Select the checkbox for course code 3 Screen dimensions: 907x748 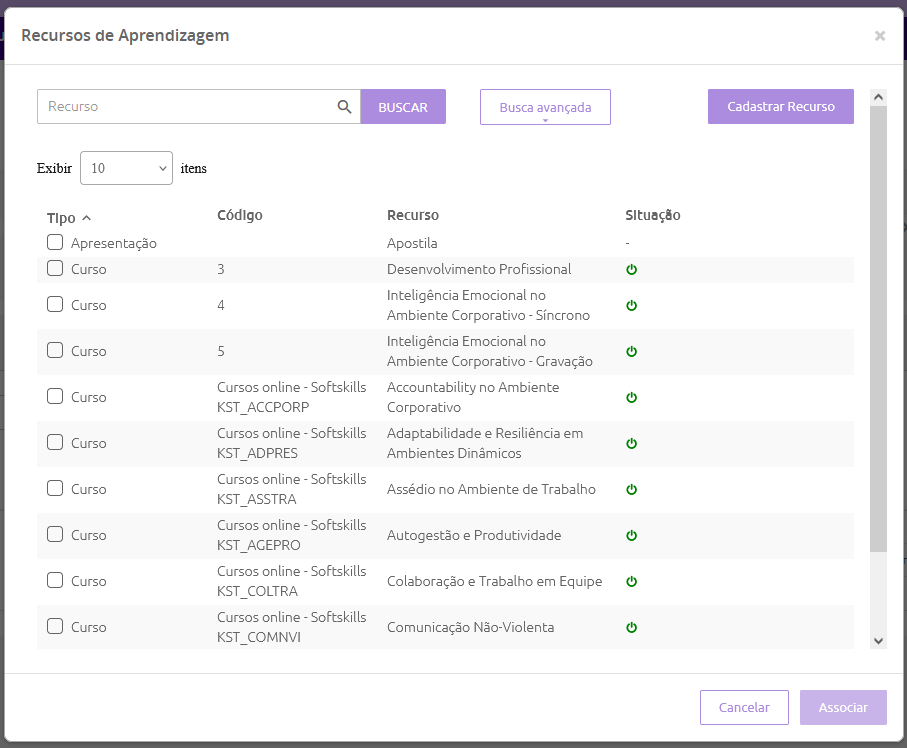(x=55, y=268)
